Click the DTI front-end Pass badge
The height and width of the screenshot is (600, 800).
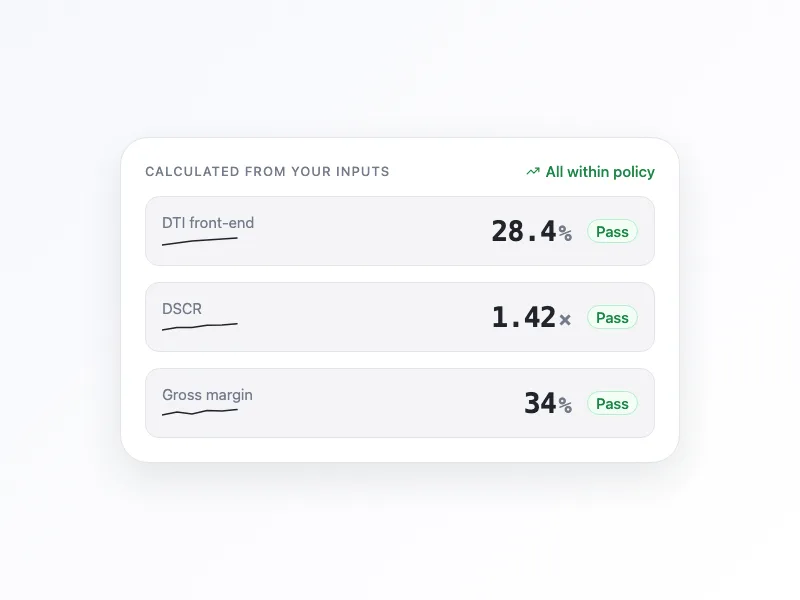coord(612,232)
